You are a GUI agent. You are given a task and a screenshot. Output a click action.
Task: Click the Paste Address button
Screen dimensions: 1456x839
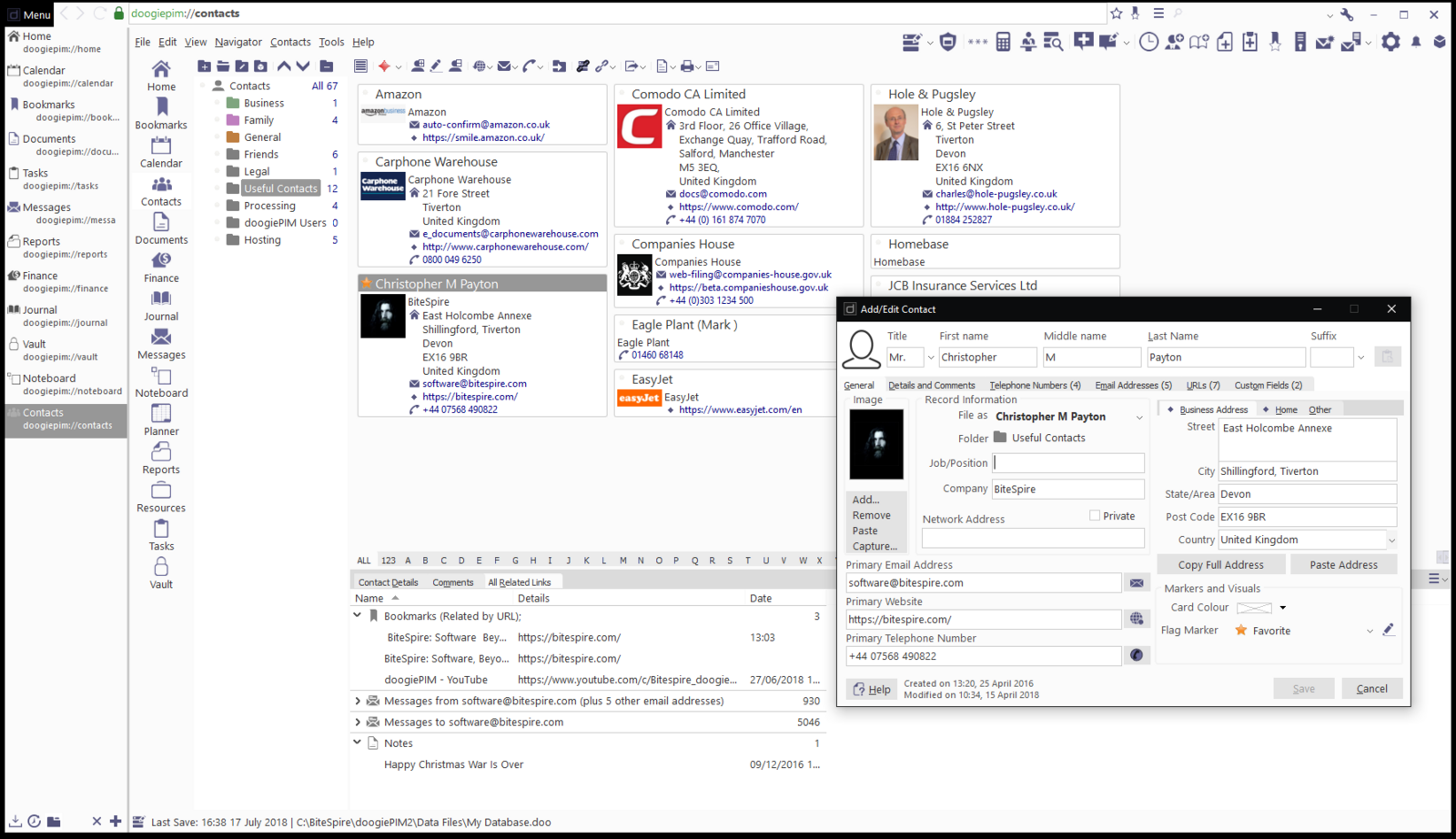pyautogui.click(x=1343, y=564)
